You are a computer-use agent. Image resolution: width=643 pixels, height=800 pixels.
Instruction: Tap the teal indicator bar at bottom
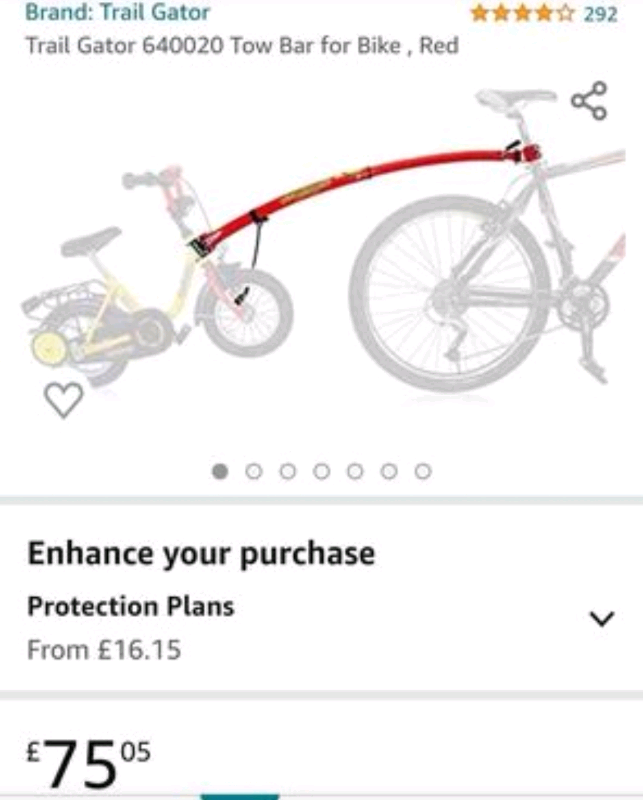[x=240, y=796]
